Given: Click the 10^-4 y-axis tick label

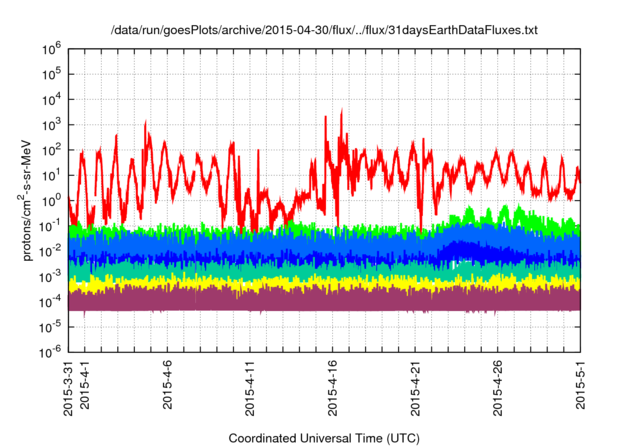Looking at the screenshot, I should 51,302.
